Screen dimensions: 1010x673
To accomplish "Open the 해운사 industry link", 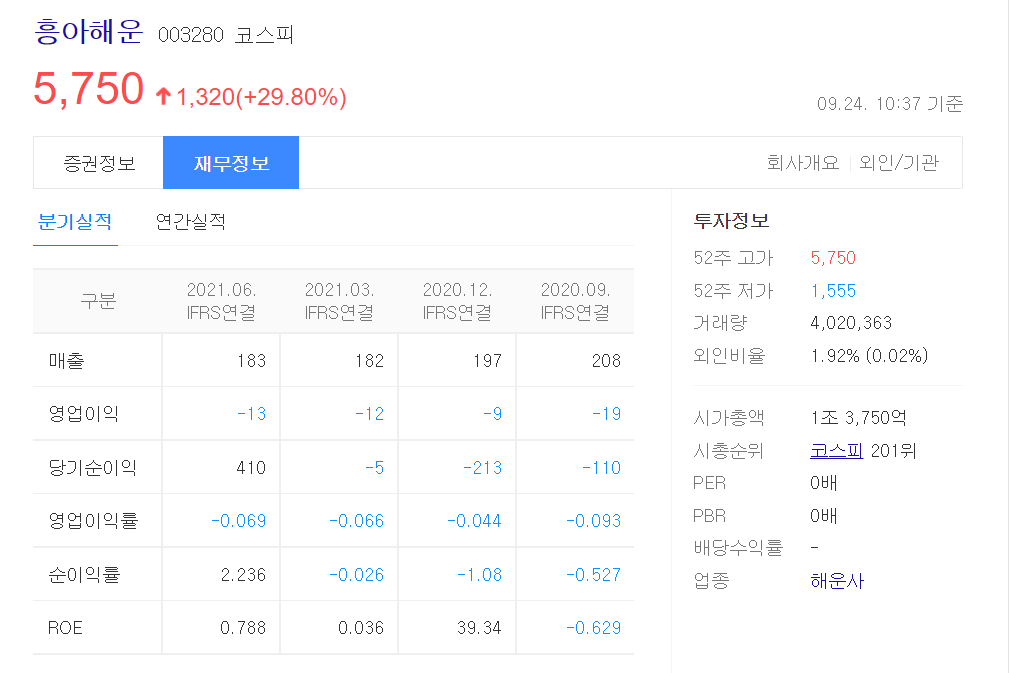I will [837, 581].
